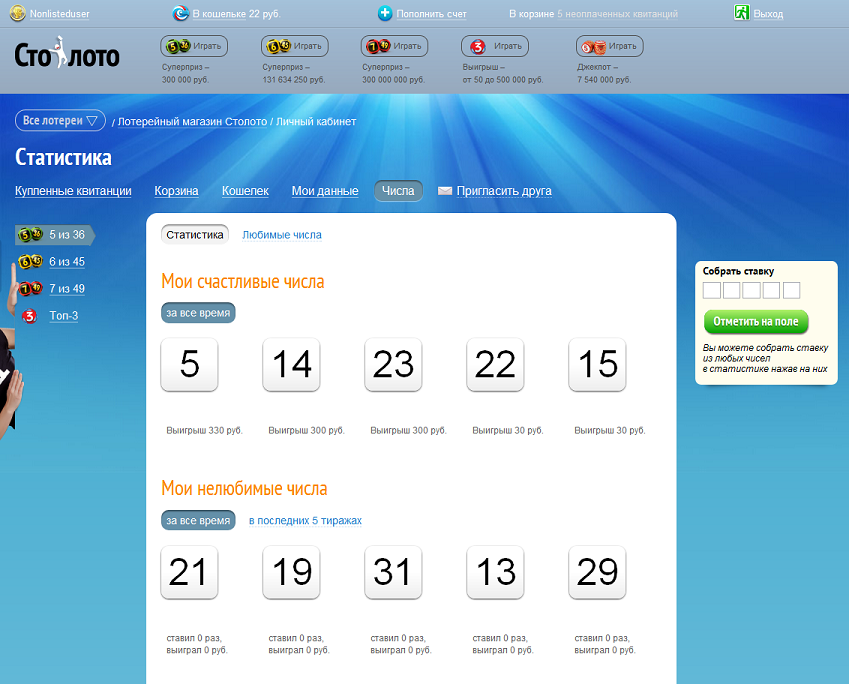
Task: Click the Stoloto logo
Action: [67, 54]
